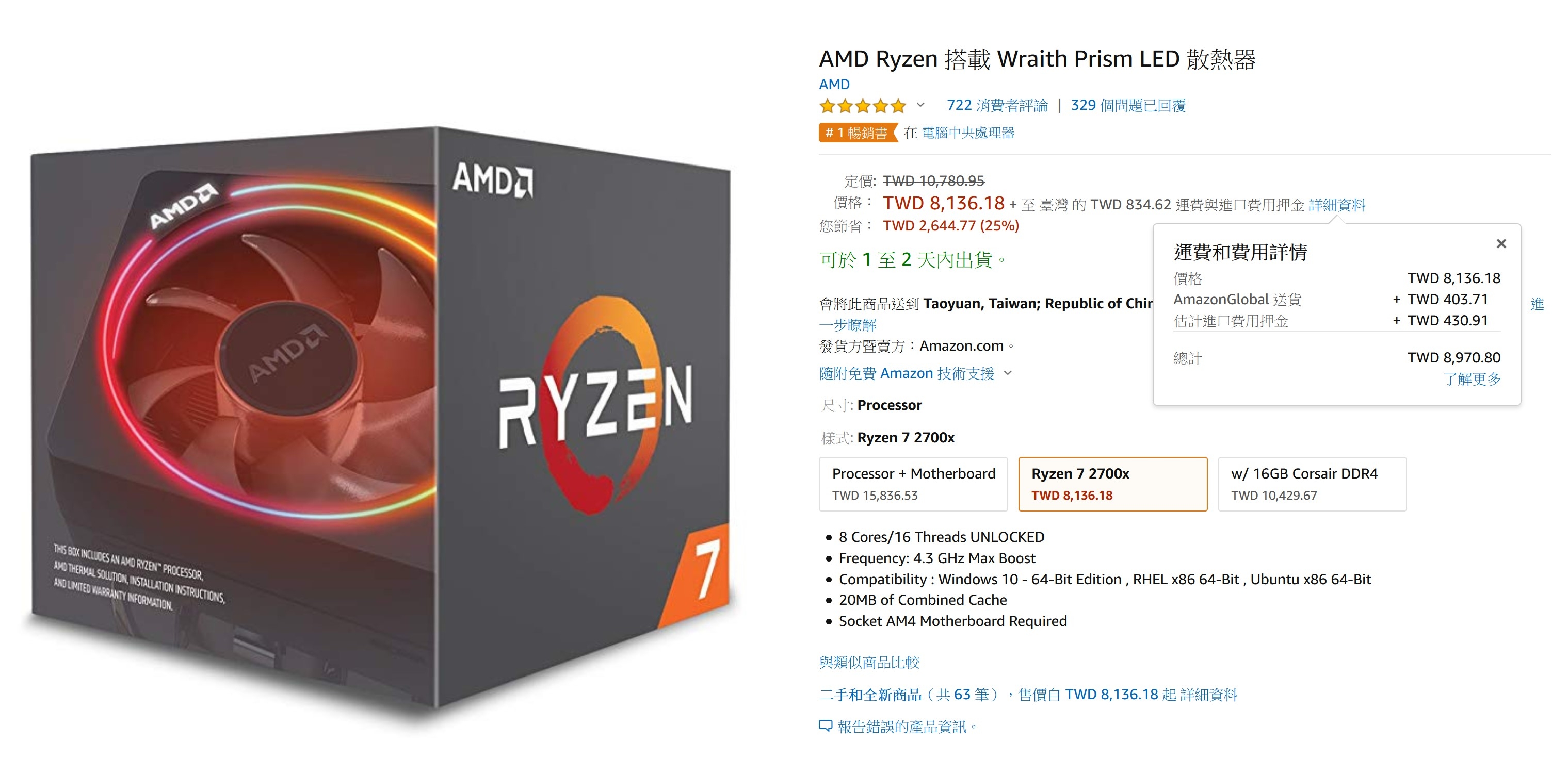Click 了解更多 in the fee popup
Image resolution: width=1568 pixels, height=775 pixels.
pos(1472,379)
